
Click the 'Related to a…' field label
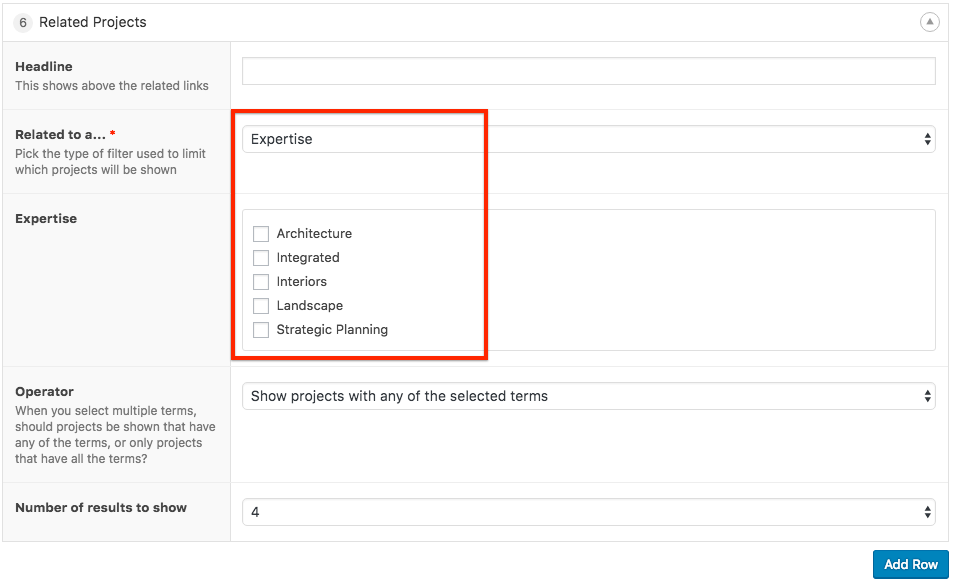click(60, 135)
